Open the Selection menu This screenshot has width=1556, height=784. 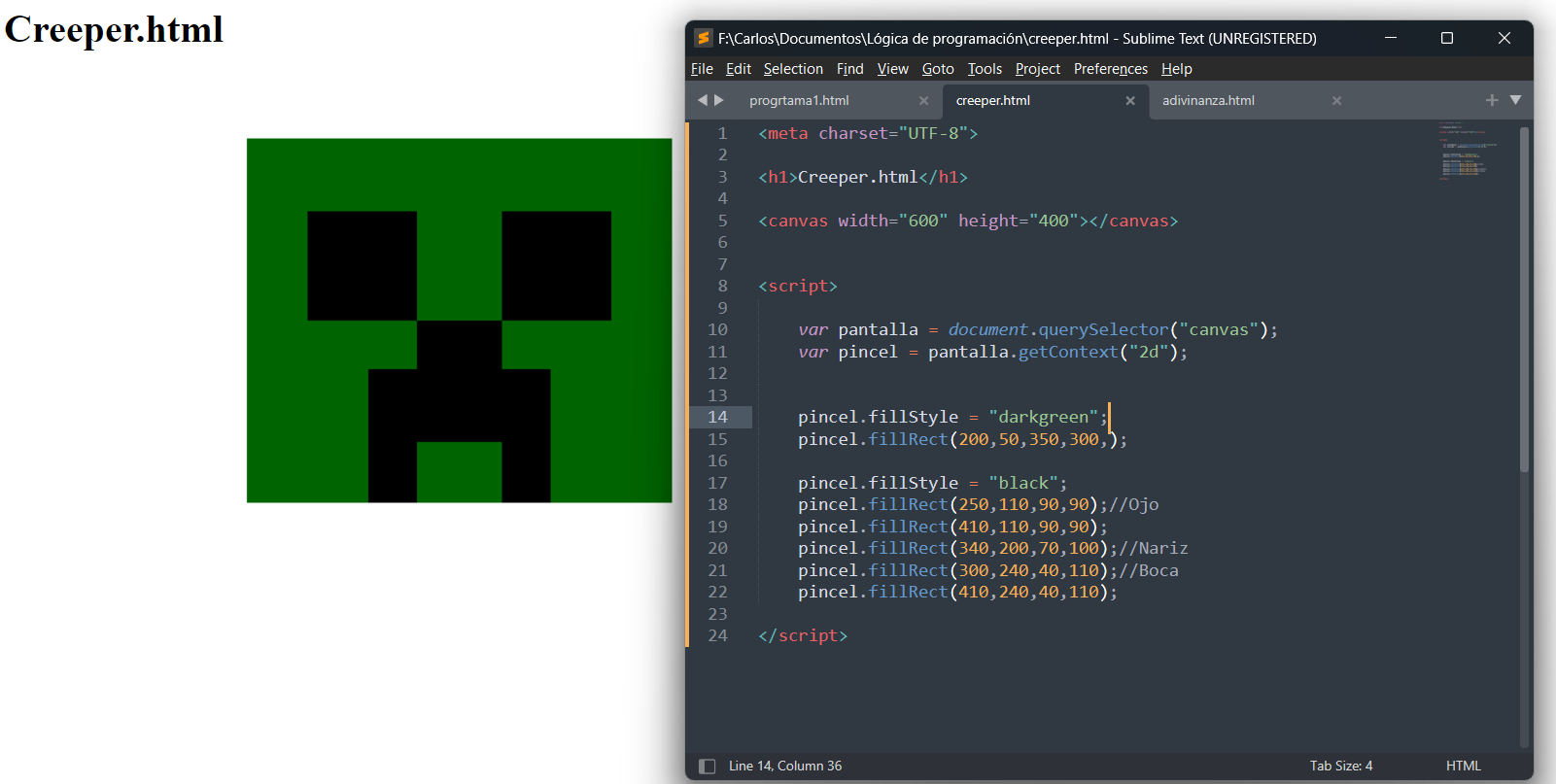(x=793, y=69)
